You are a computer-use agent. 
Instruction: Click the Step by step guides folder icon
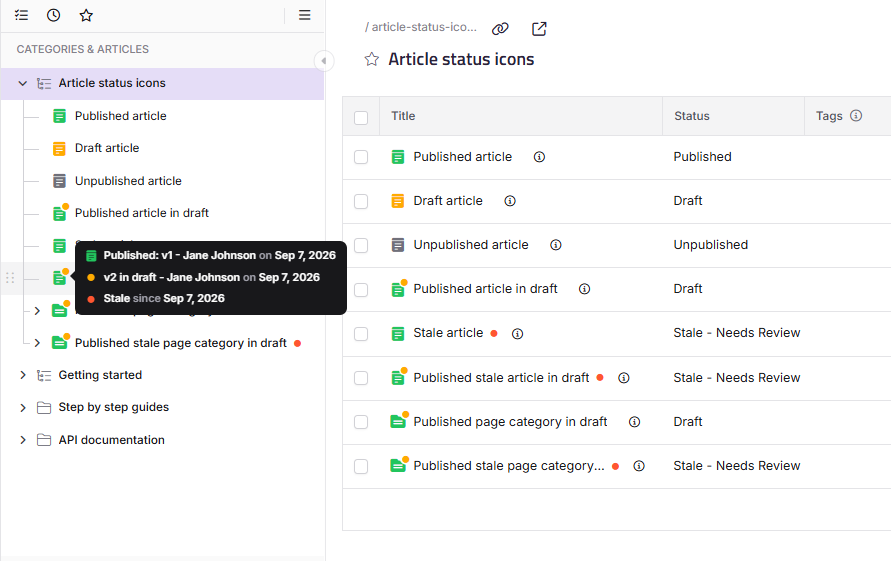(44, 408)
